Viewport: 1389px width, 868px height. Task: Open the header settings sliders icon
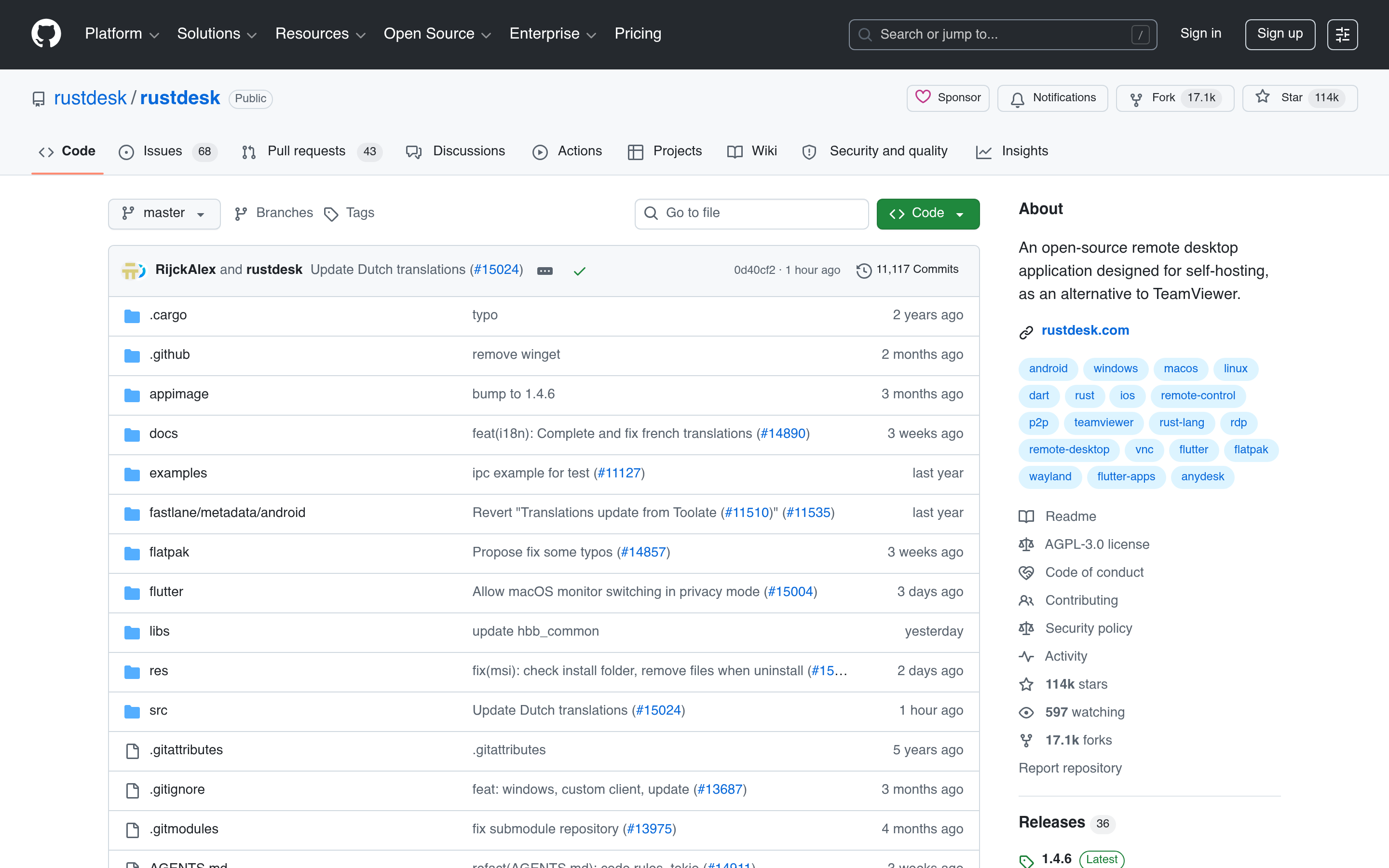click(x=1342, y=34)
